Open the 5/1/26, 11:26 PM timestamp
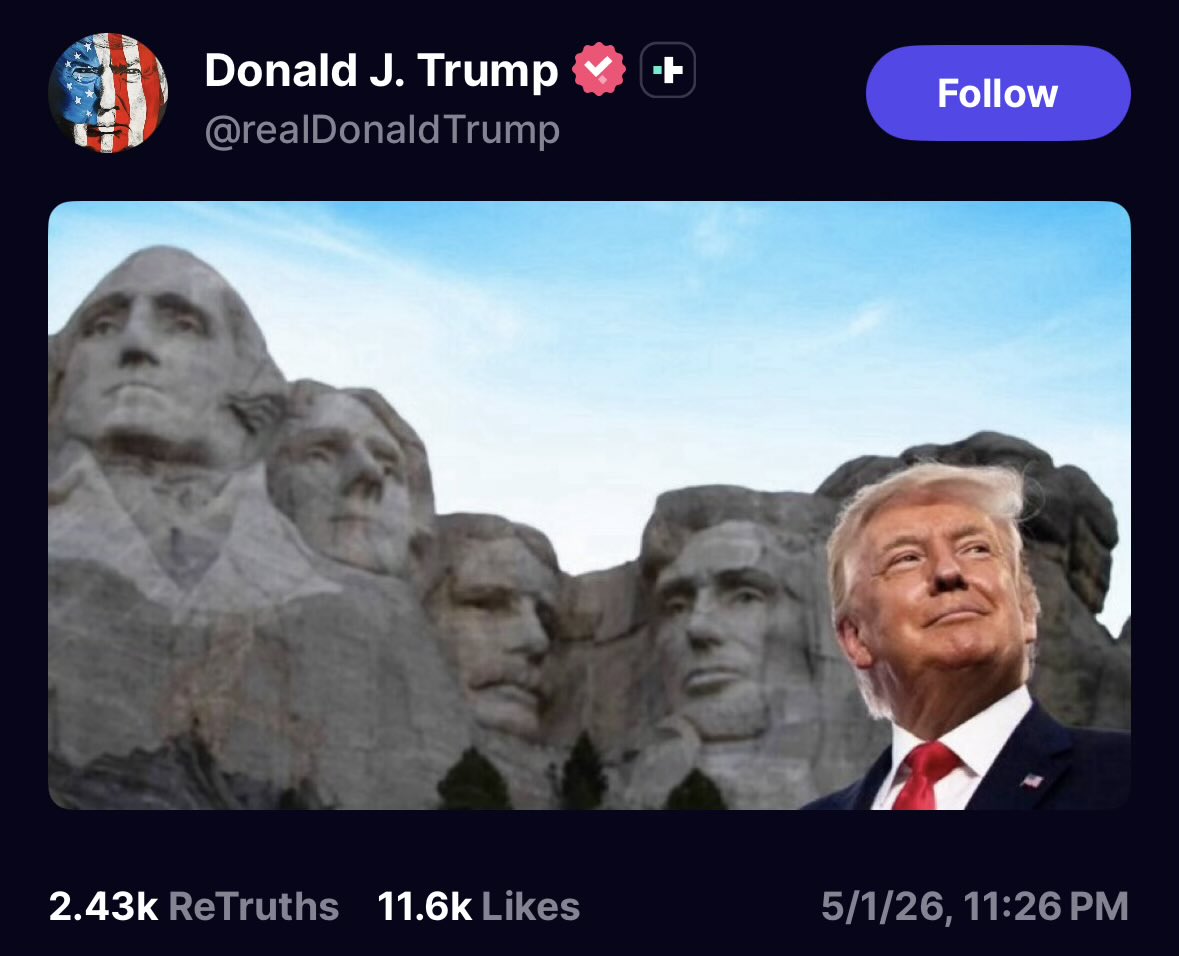Viewport: 1179px width, 956px height. point(975,906)
